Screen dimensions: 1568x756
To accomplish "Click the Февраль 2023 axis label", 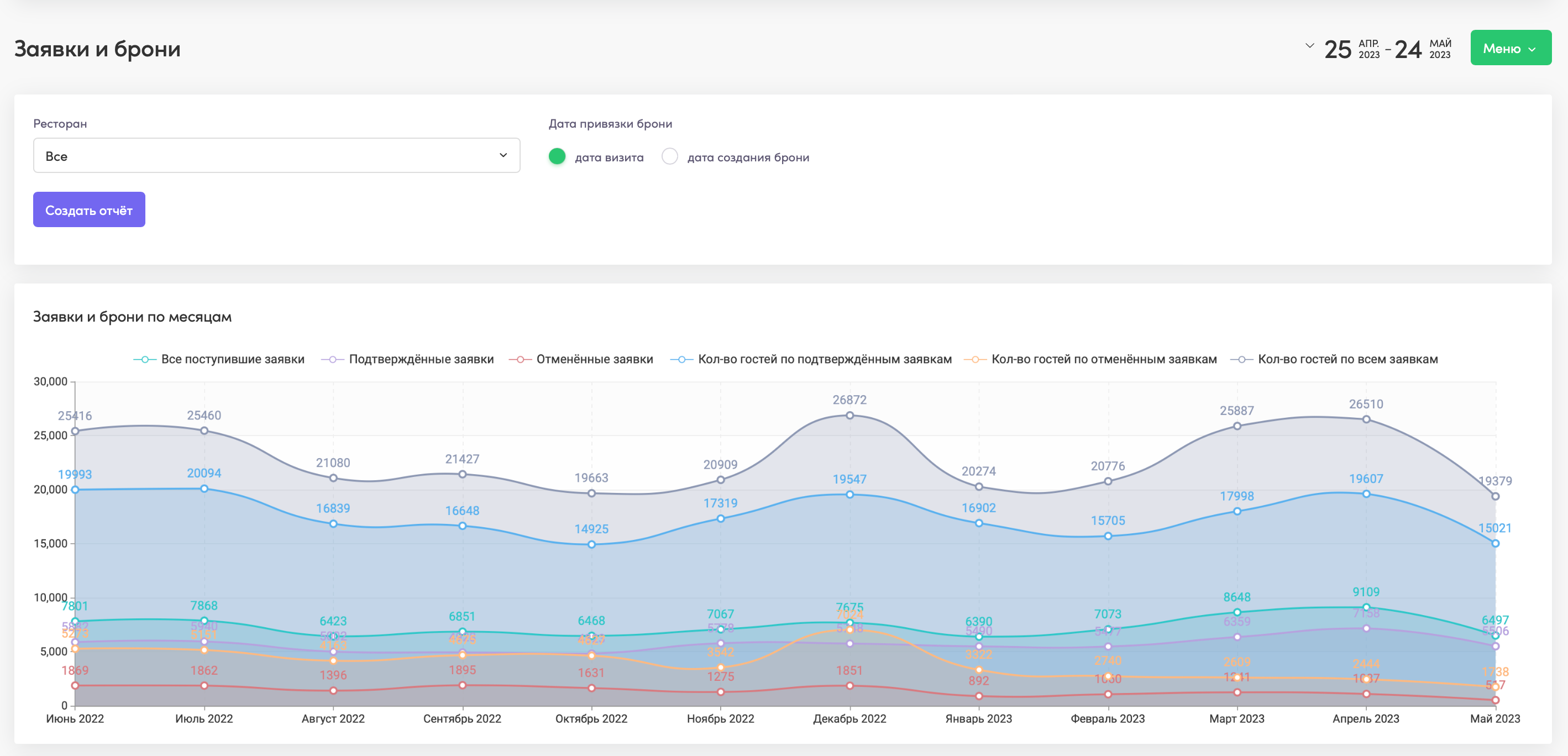I will pyautogui.click(x=1108, y=719).
